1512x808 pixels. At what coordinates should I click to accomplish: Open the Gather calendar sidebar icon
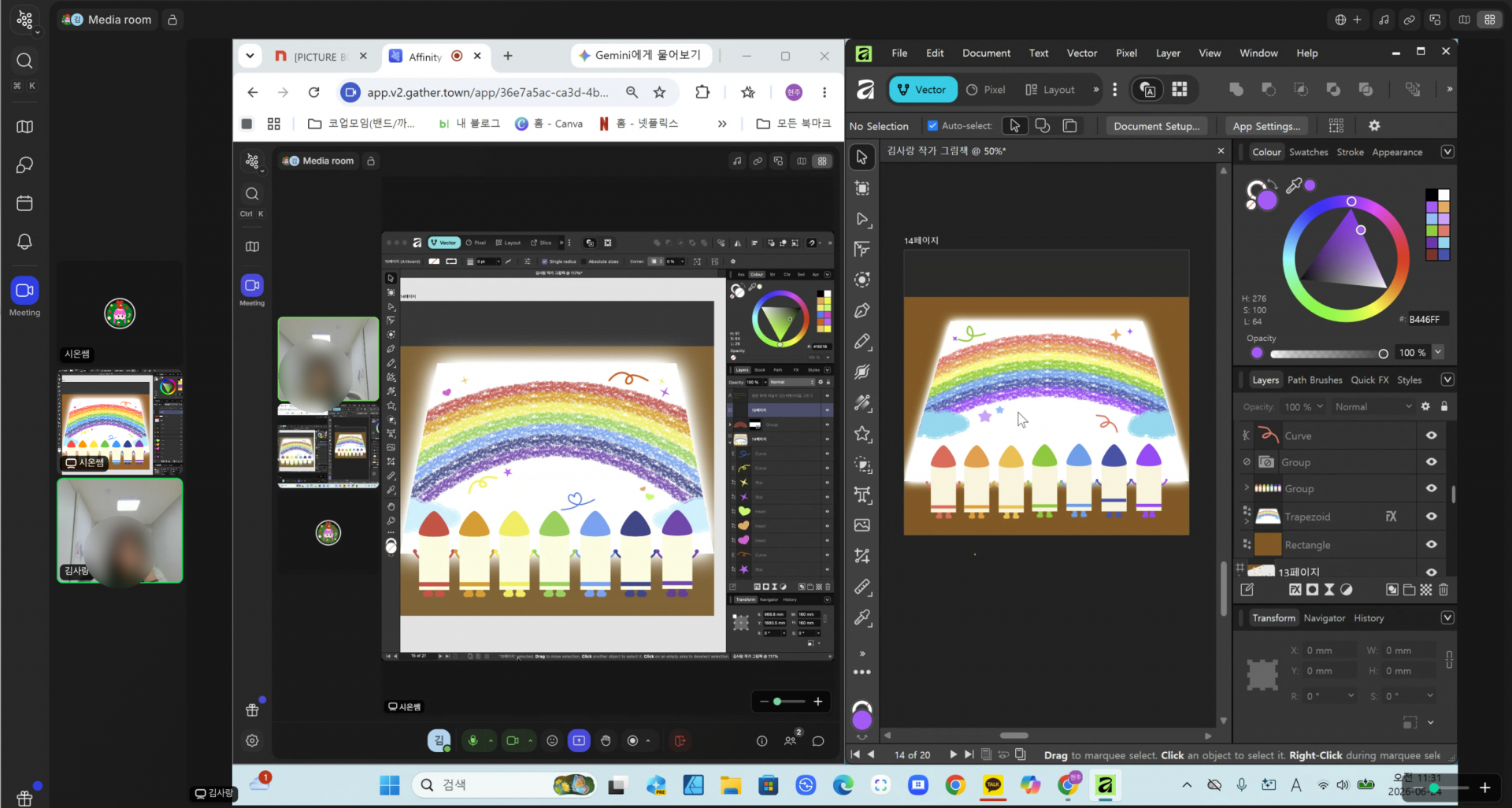[24, 203]
